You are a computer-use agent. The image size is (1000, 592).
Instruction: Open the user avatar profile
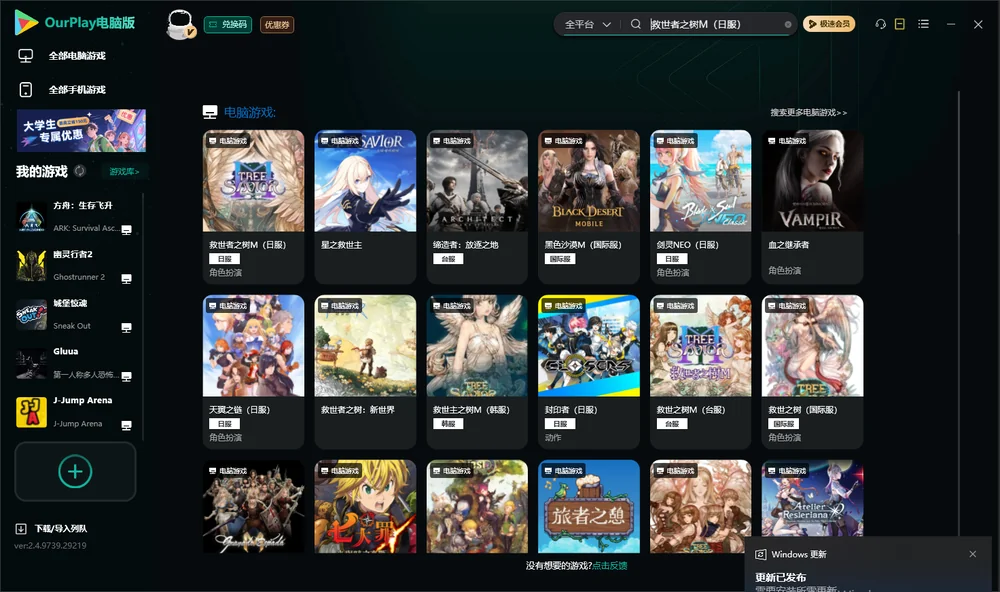pyautogui.click(x=180, y=24)
